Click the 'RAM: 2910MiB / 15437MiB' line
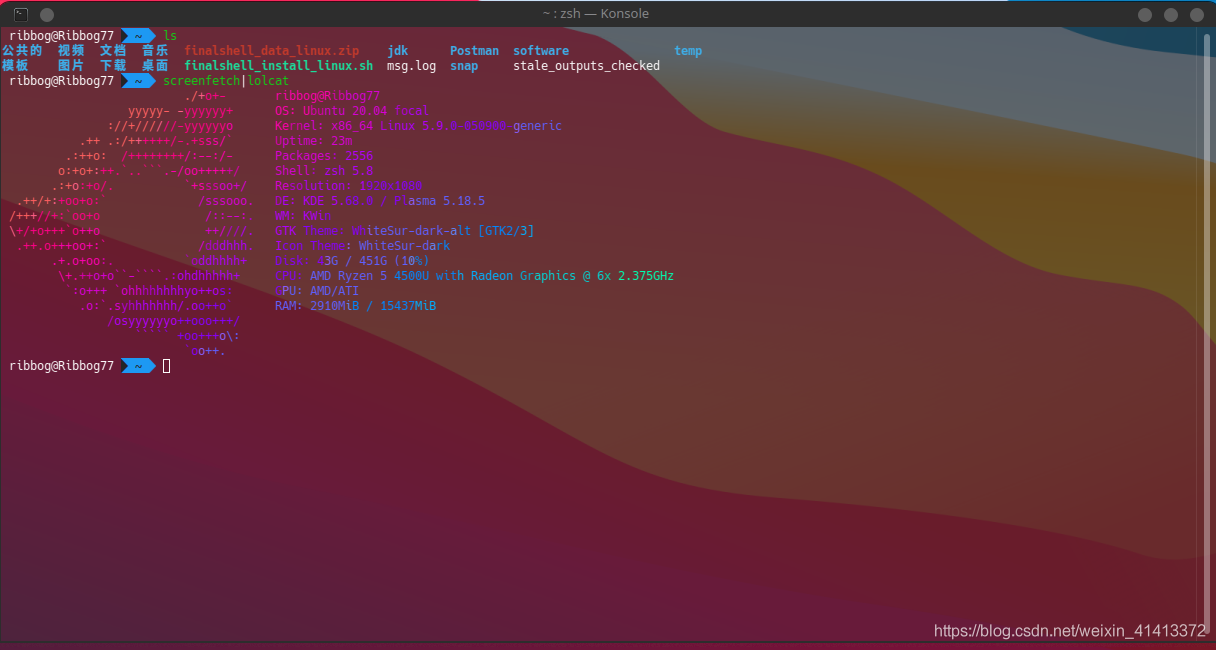Viewport: 1216px width, 650px height. tap(355, 306)
